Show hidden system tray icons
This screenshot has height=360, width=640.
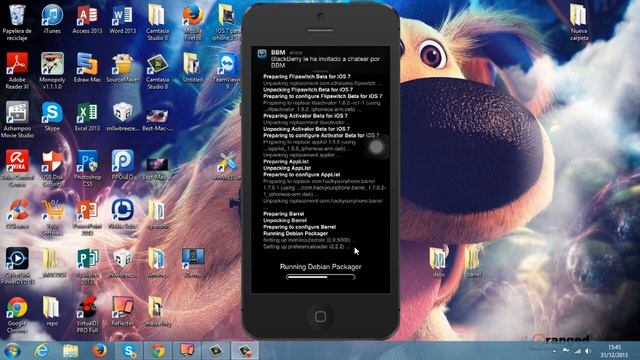pos(554,351)
